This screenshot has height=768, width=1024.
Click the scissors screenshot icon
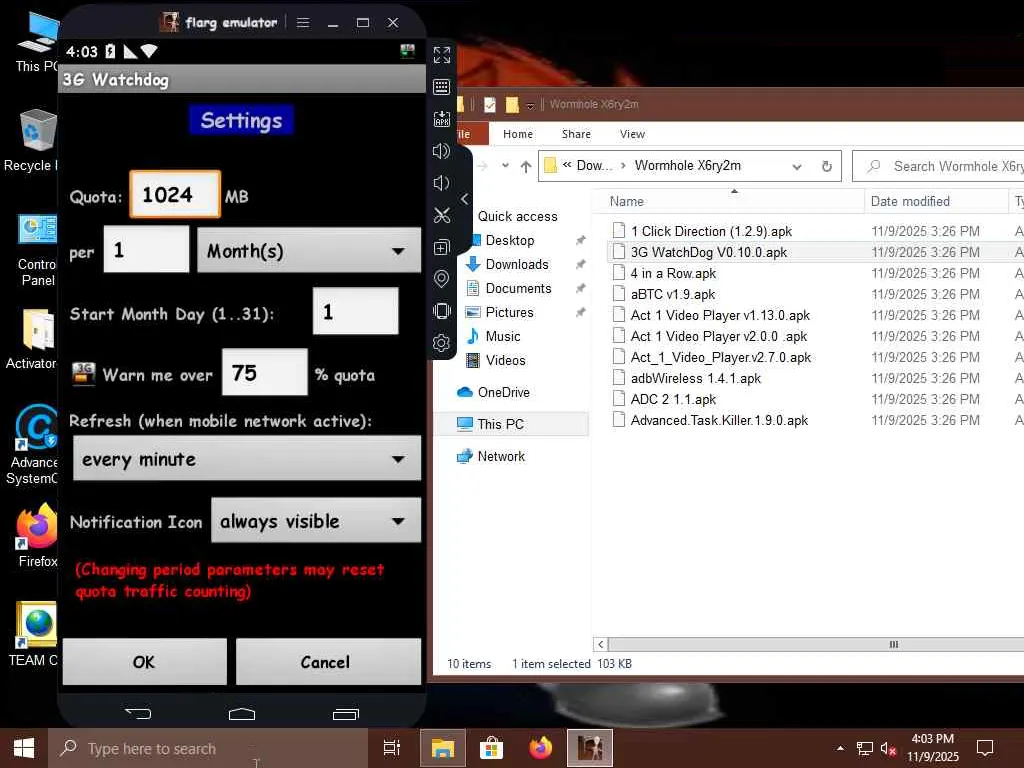click(441, 215)
